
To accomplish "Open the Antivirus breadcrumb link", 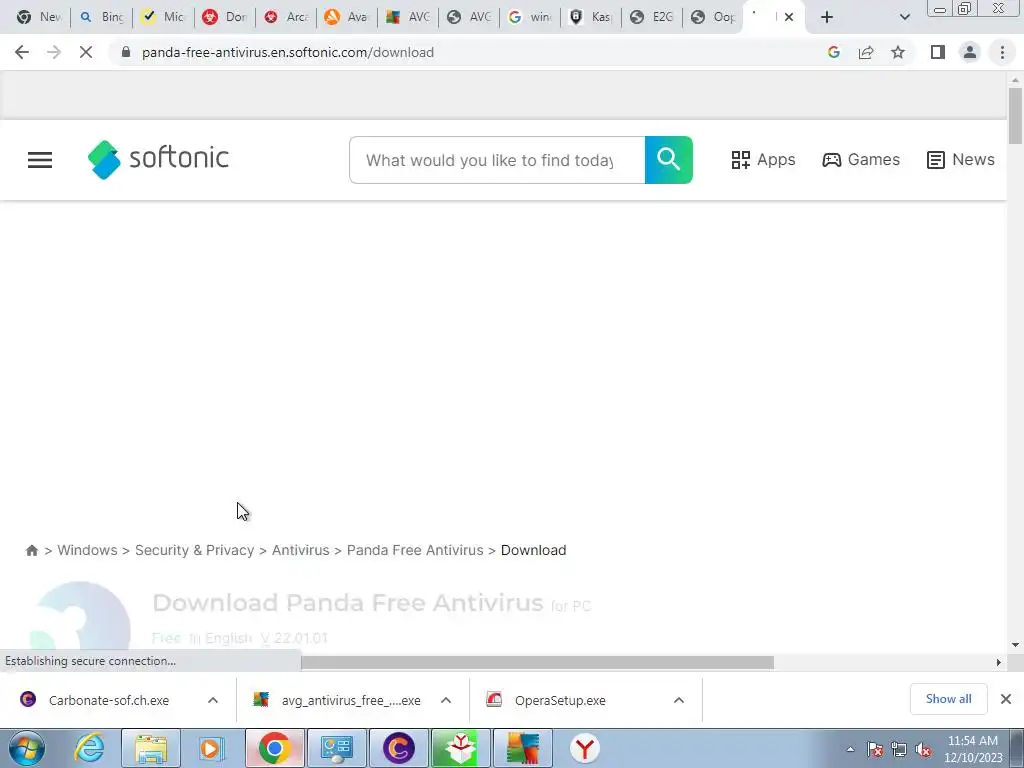I will [x=300, y=551].
